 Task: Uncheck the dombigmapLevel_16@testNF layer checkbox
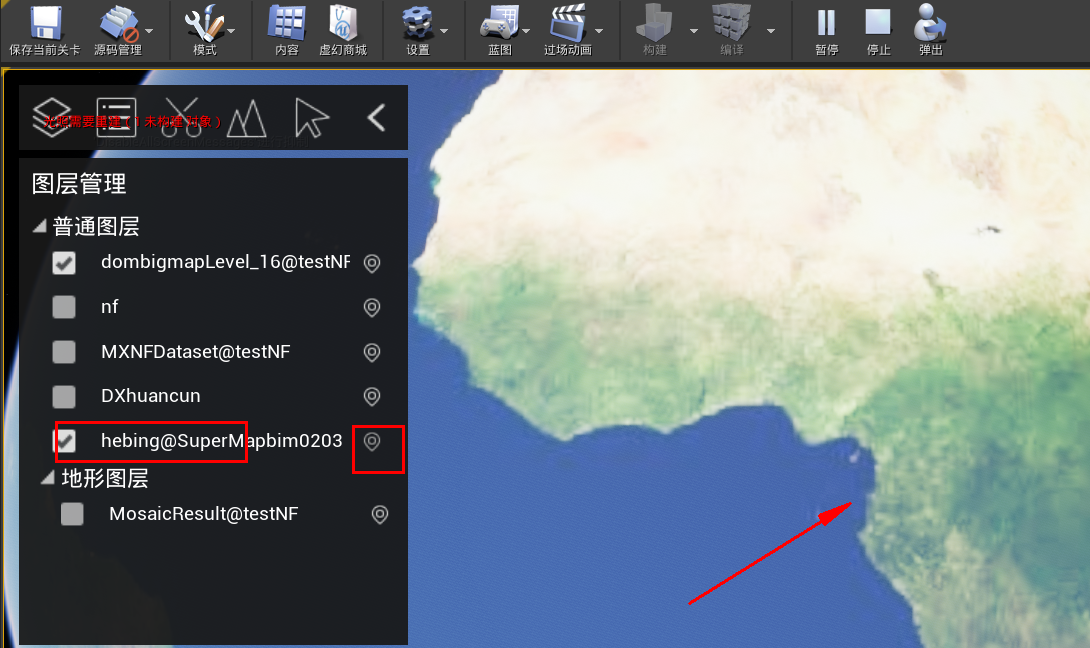pos(64,263)
